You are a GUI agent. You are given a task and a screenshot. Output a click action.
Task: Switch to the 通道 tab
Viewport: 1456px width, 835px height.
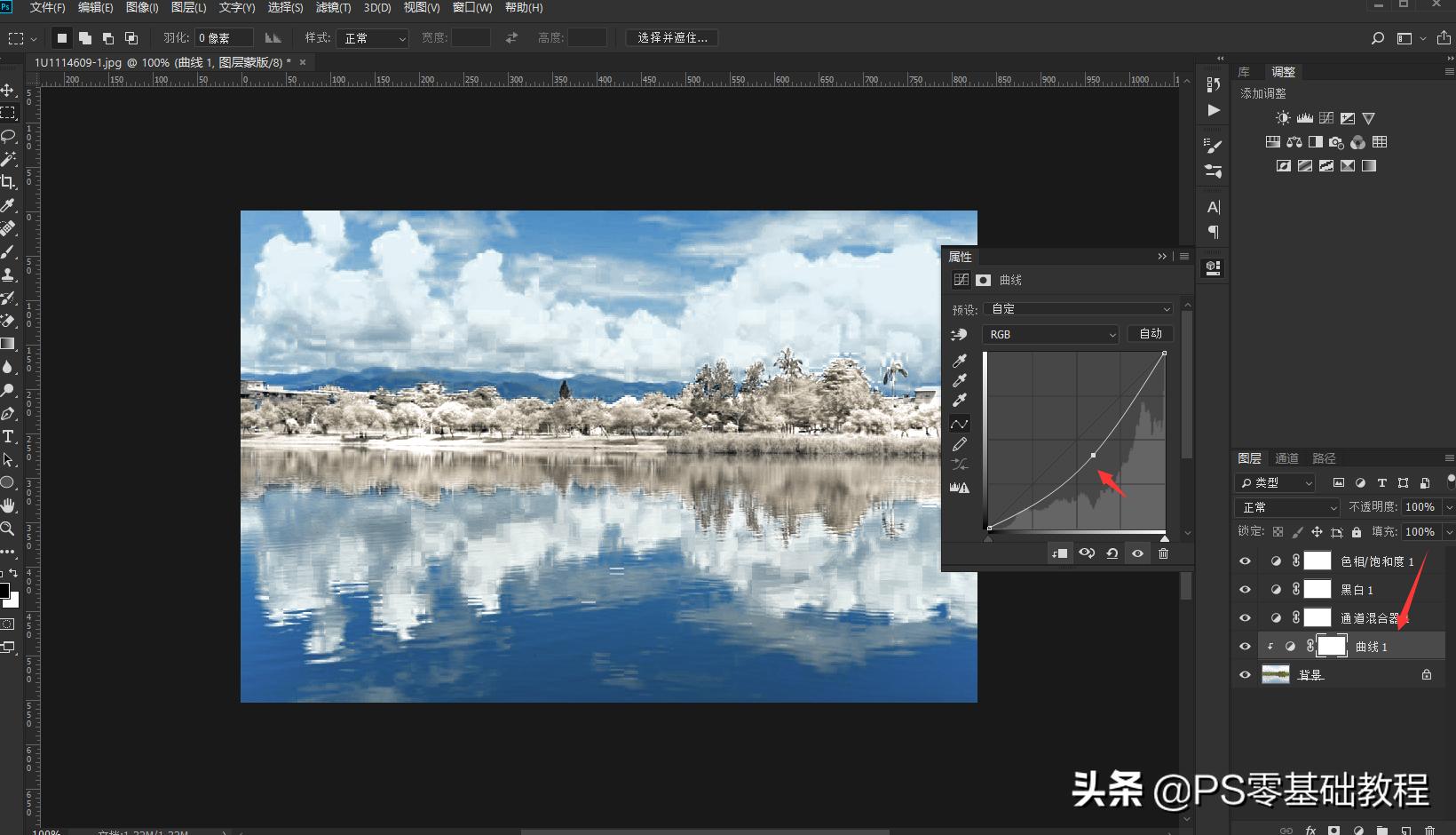1286,458
